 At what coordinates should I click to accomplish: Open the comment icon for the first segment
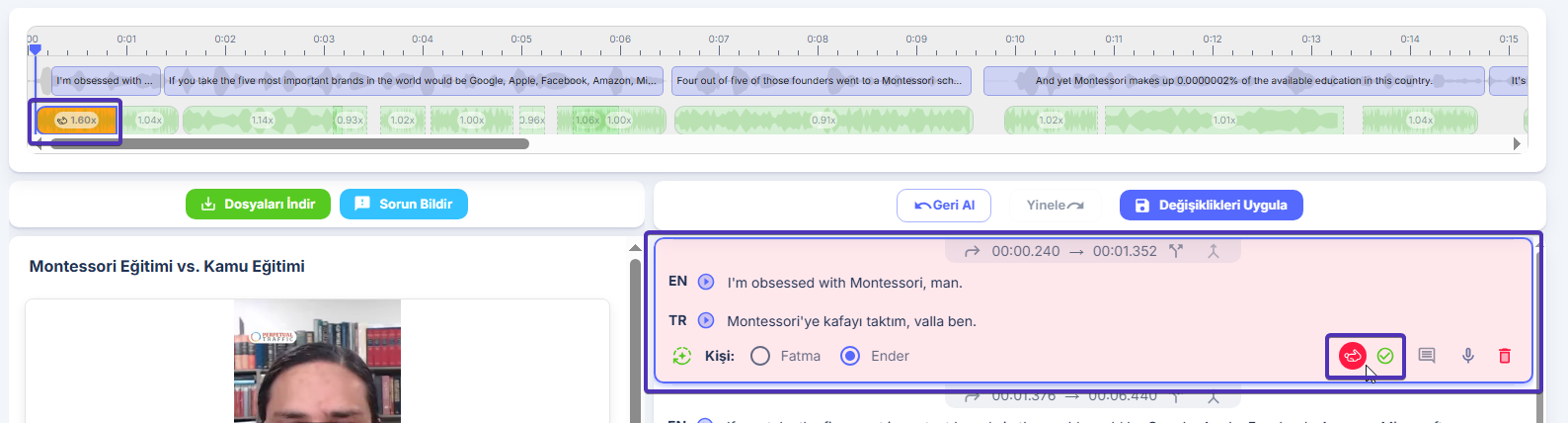pos(1427,356)
